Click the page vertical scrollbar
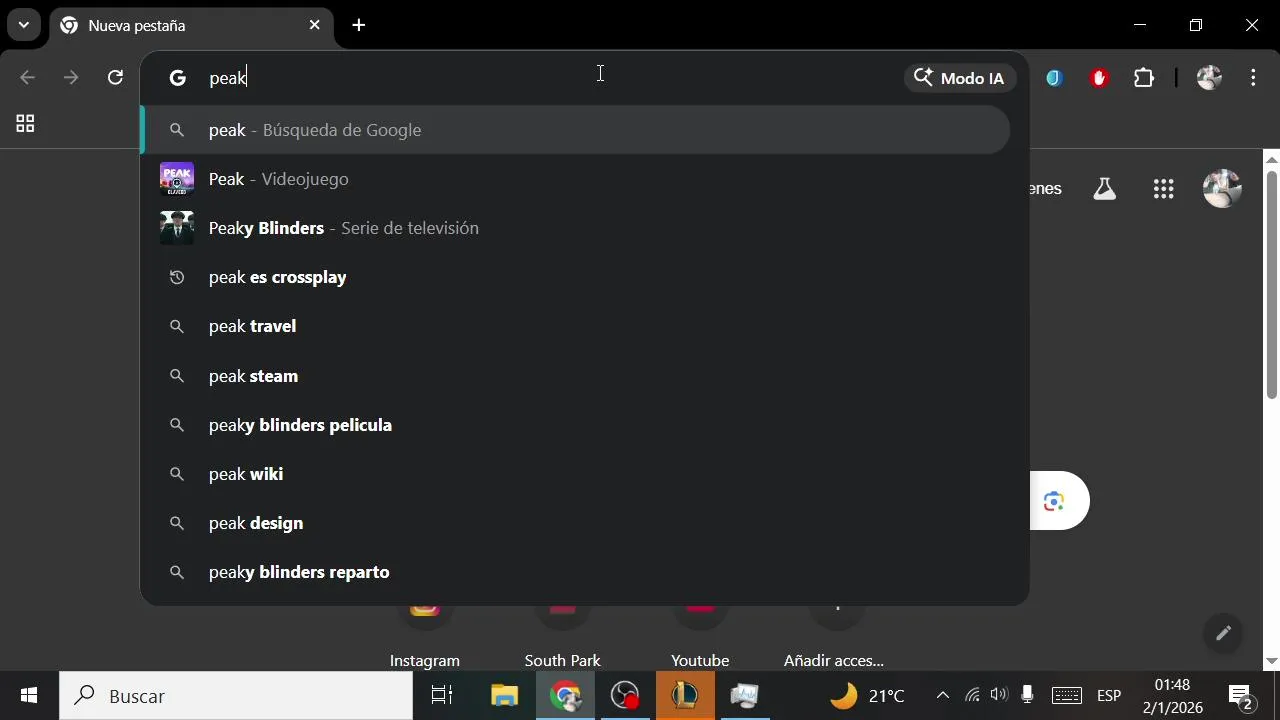The width and height of the screenshot is (1280, 720). coord(1272,284)
